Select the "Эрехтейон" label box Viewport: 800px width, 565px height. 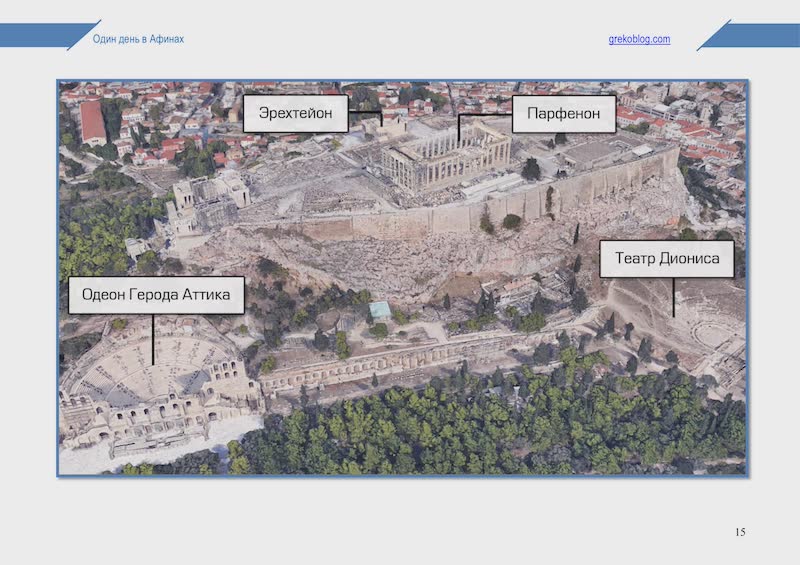click(x=296, y=114)
